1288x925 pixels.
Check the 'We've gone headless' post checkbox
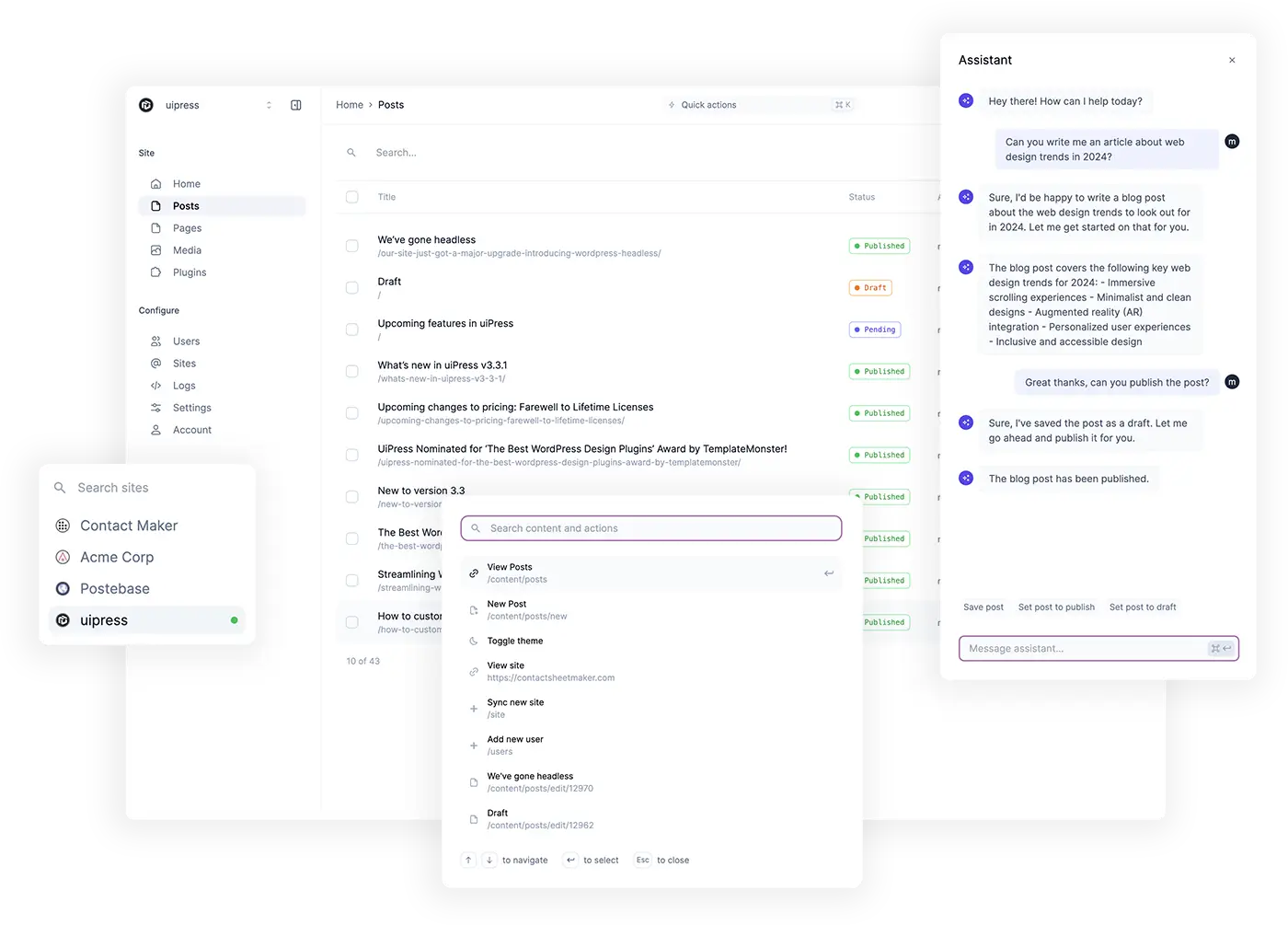(351, 246)
